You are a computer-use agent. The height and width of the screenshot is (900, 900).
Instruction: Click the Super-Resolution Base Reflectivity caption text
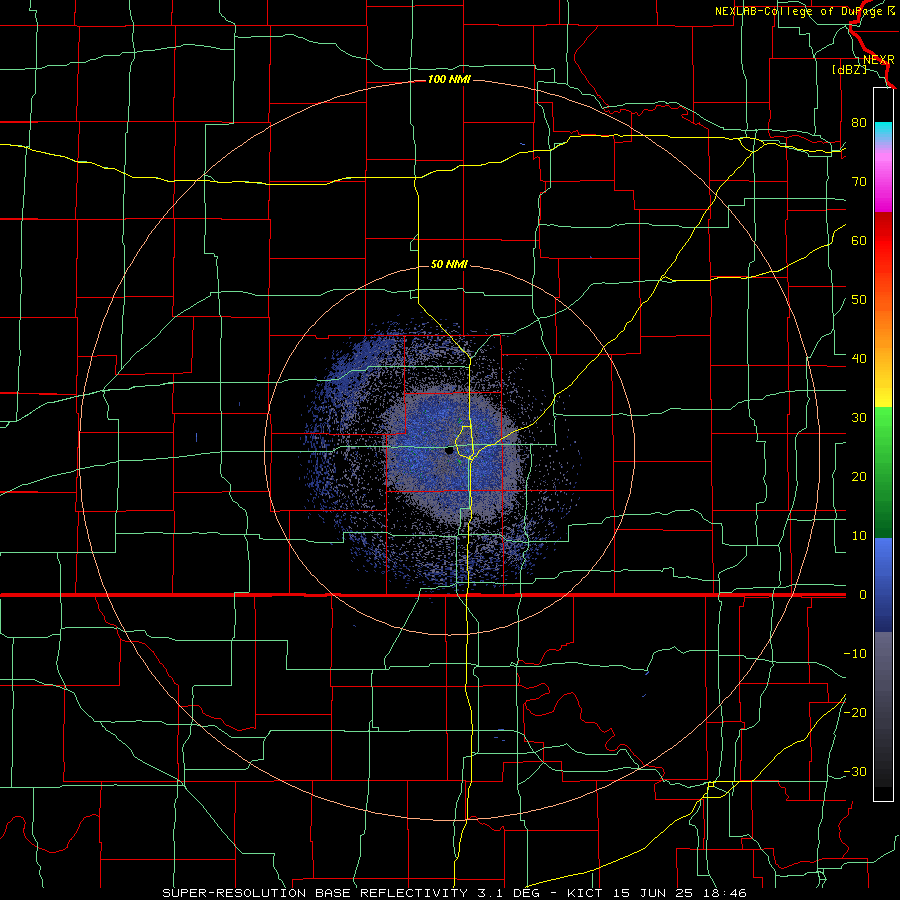pyautogui.click(x=315, y=893)
